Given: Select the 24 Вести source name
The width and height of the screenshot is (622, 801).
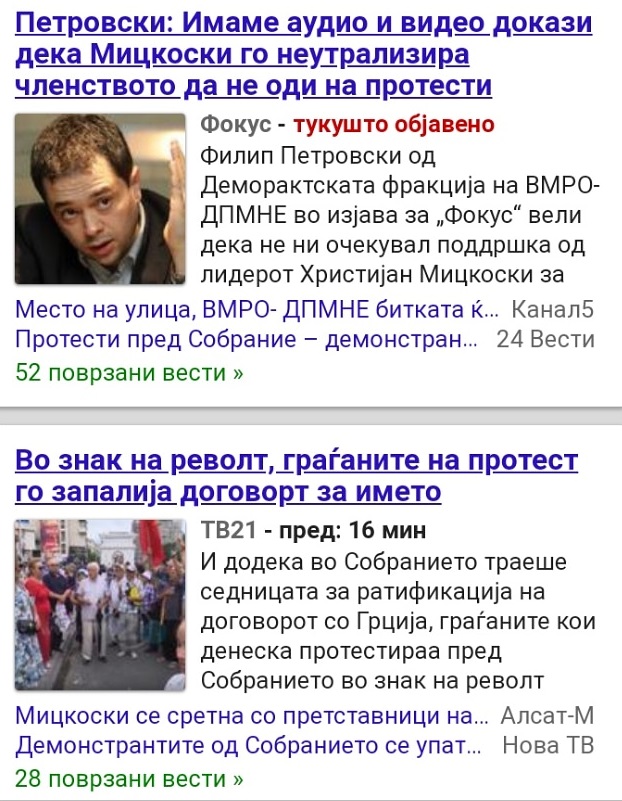Looking at the screenshot, I should (x=545, y=339).
